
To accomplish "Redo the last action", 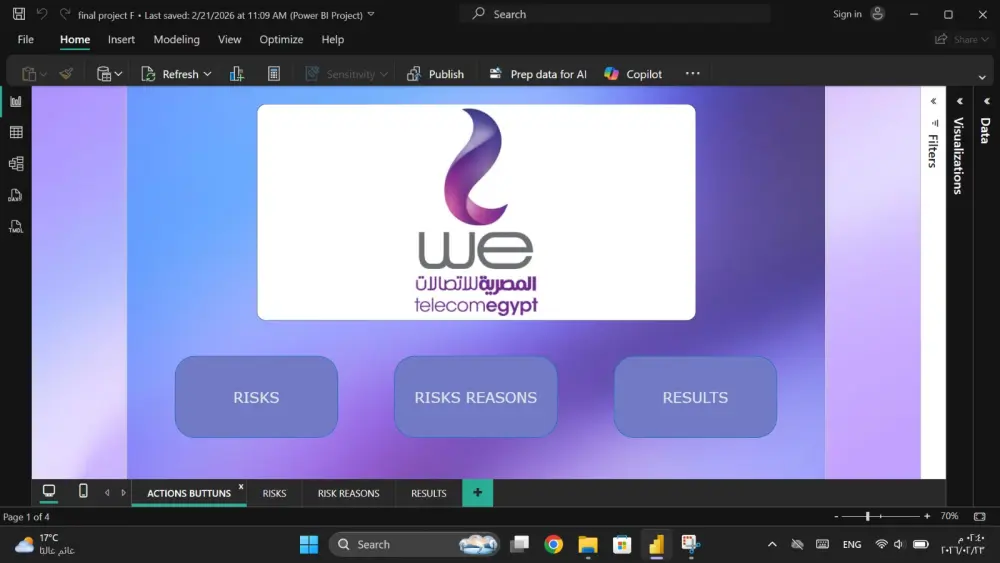I will tap(64, 13).
